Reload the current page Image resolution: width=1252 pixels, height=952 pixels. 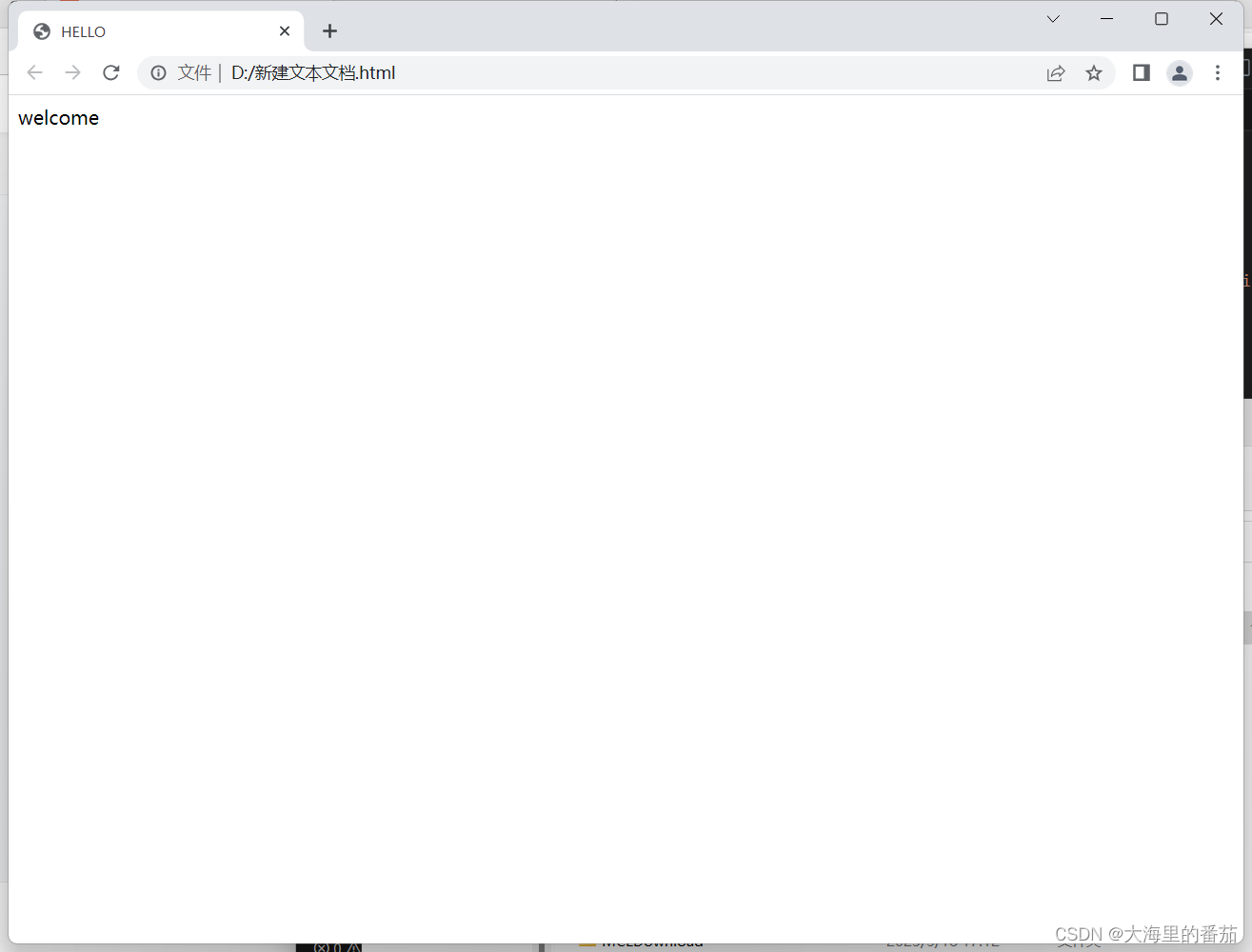pos(110,72)
